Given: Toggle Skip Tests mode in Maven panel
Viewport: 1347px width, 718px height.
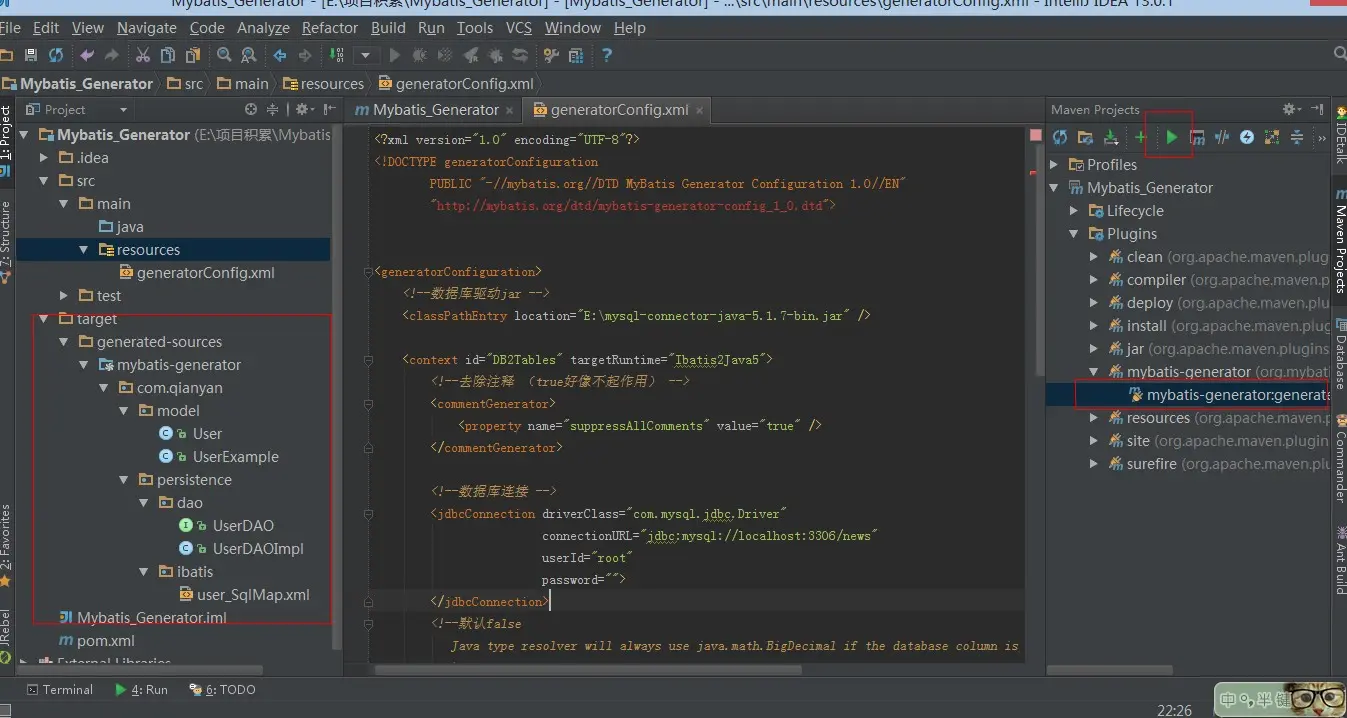Looking at the screenshot, I should pos(1247,137).
